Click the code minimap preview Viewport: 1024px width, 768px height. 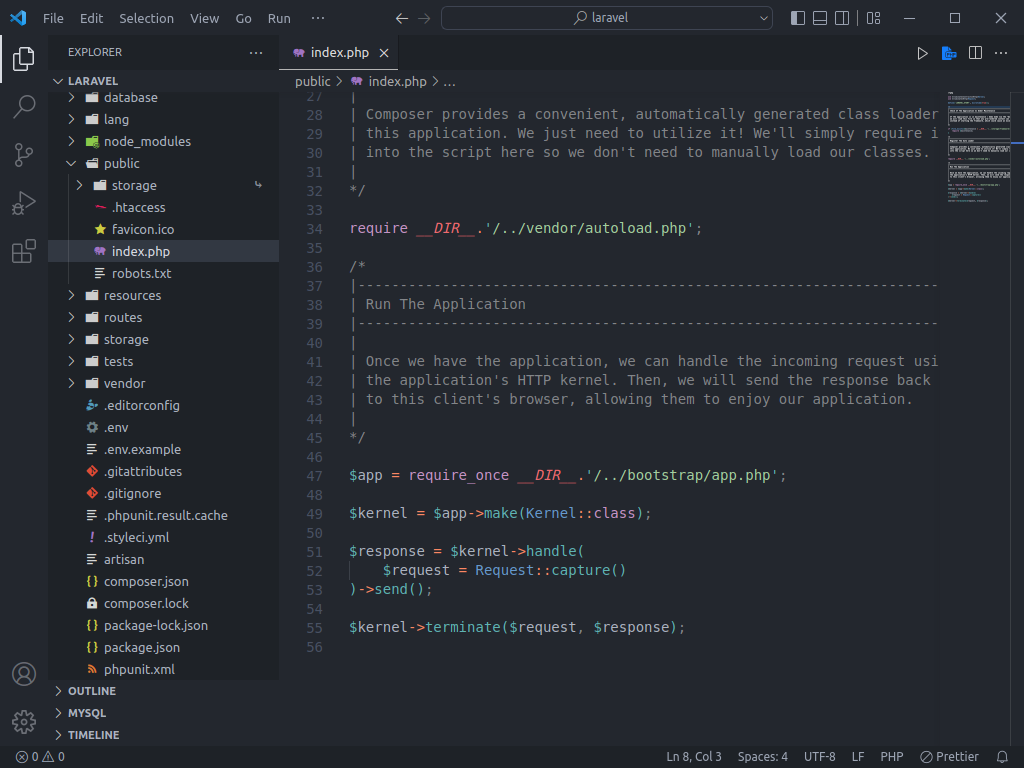[978, 148]
